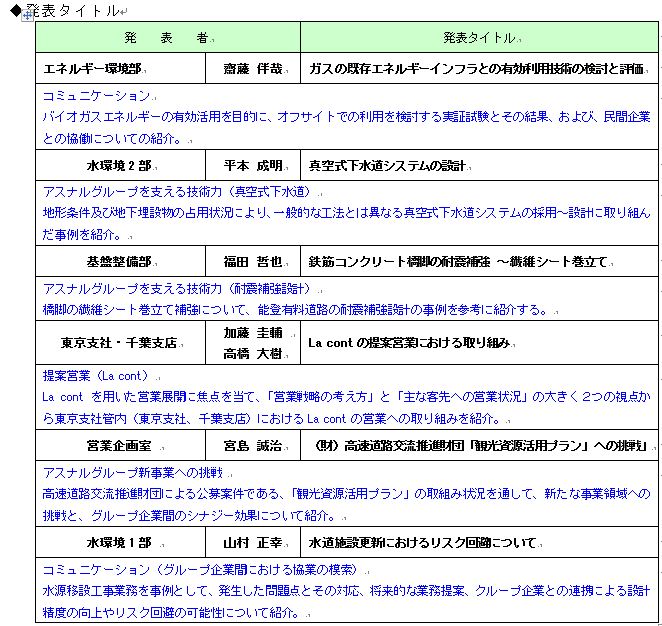Click アスナルグループを支える技術力（耐震補強設計）

point(178,289)
